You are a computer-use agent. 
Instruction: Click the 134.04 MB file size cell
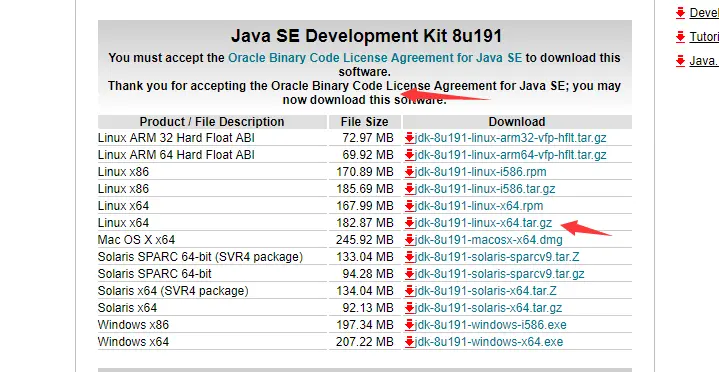point(365,291)
